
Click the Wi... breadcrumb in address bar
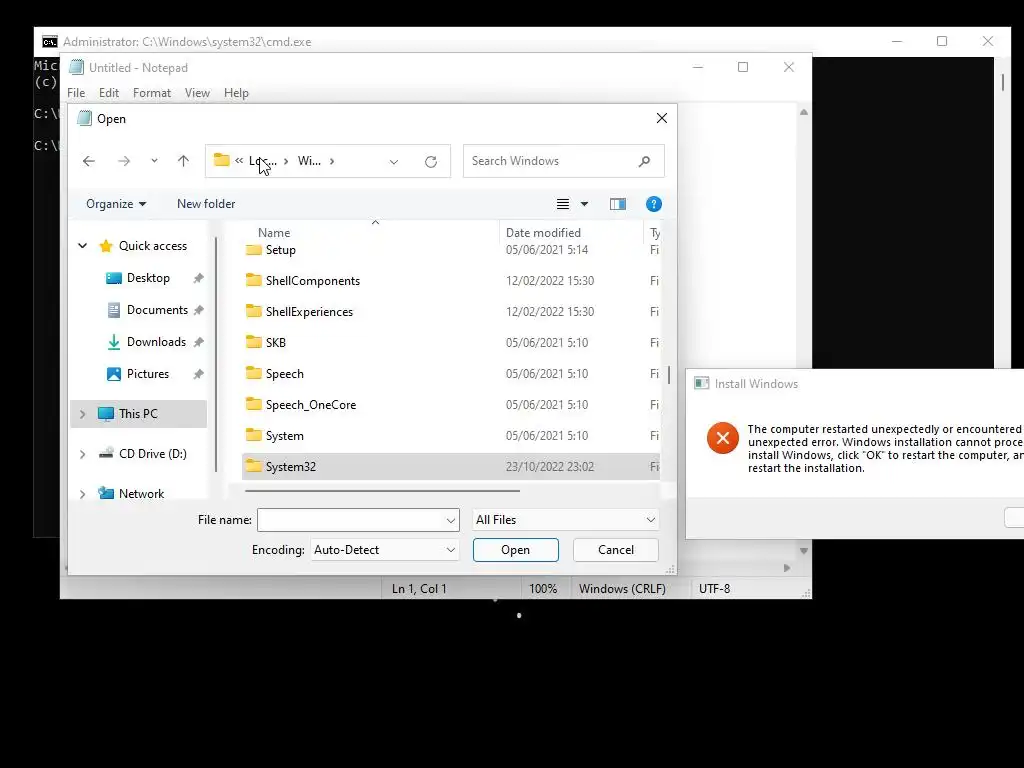pyautogui.click(x=309, y=161)
